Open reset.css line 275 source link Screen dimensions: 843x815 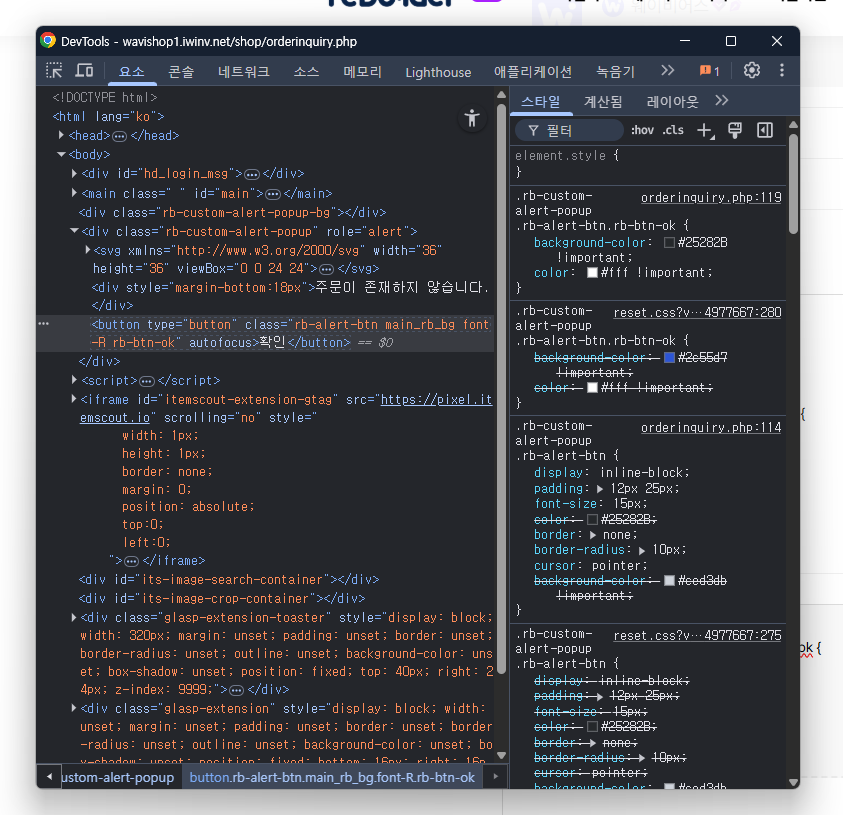(697, 635)
